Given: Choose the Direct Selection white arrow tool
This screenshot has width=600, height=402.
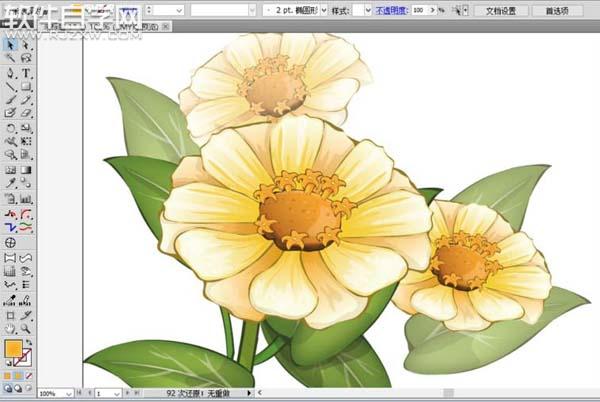Looking at the screenshot, I should [27, 46].
